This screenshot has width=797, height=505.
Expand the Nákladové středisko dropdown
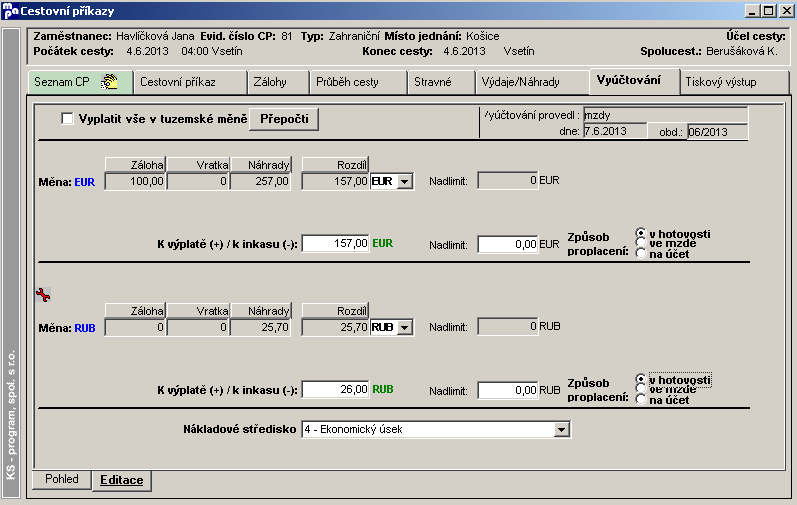[561, 430]
